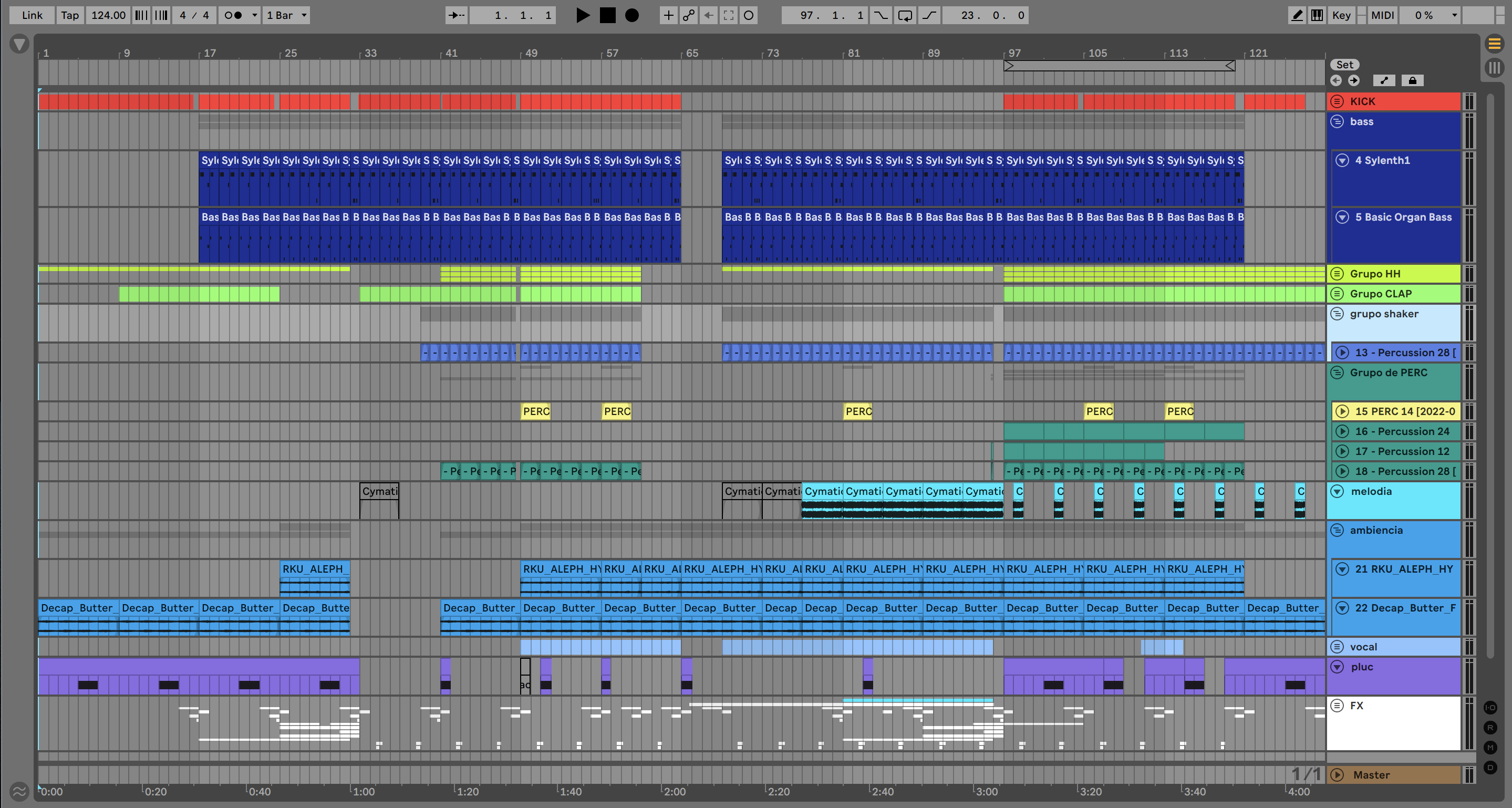Click the Set locator button
Image resolution: width=1512 pixels, height=808 pixels.
[1345, 65]
